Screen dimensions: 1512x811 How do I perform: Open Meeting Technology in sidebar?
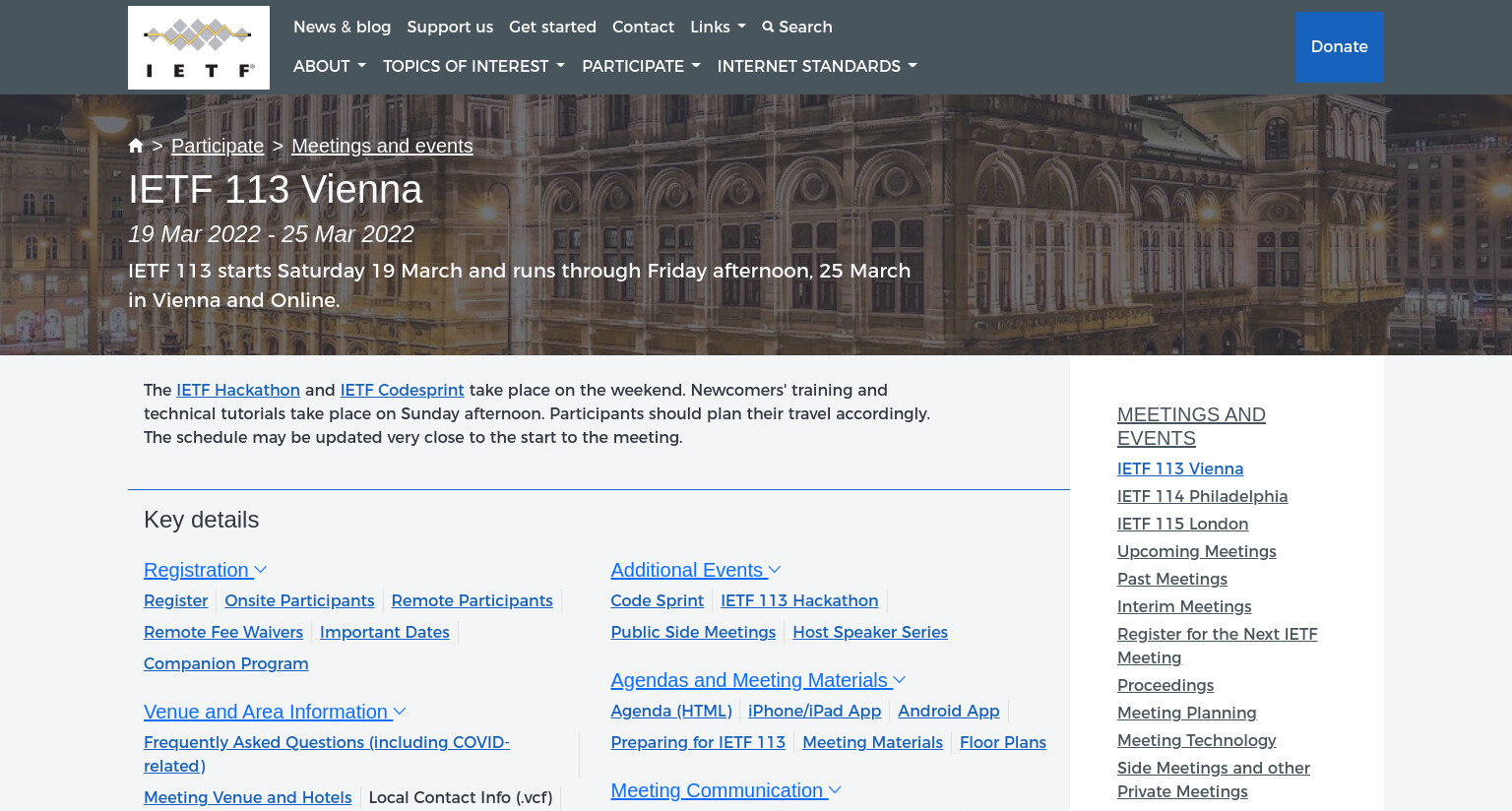pyautogui.click(x=1196, y=740)
